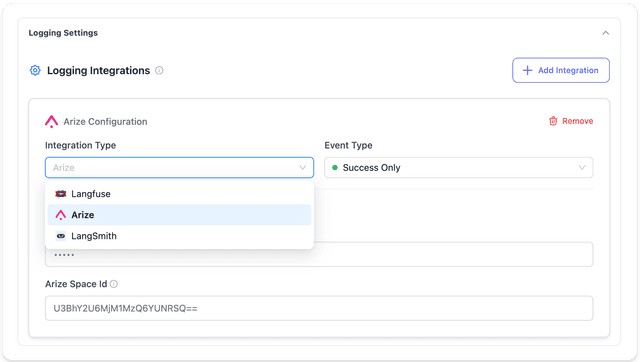Image resolution: width=640 pixels, height=362 pixels.
Task: Open the Event Type dropdown showing Success Only
Action: point(458,167)
